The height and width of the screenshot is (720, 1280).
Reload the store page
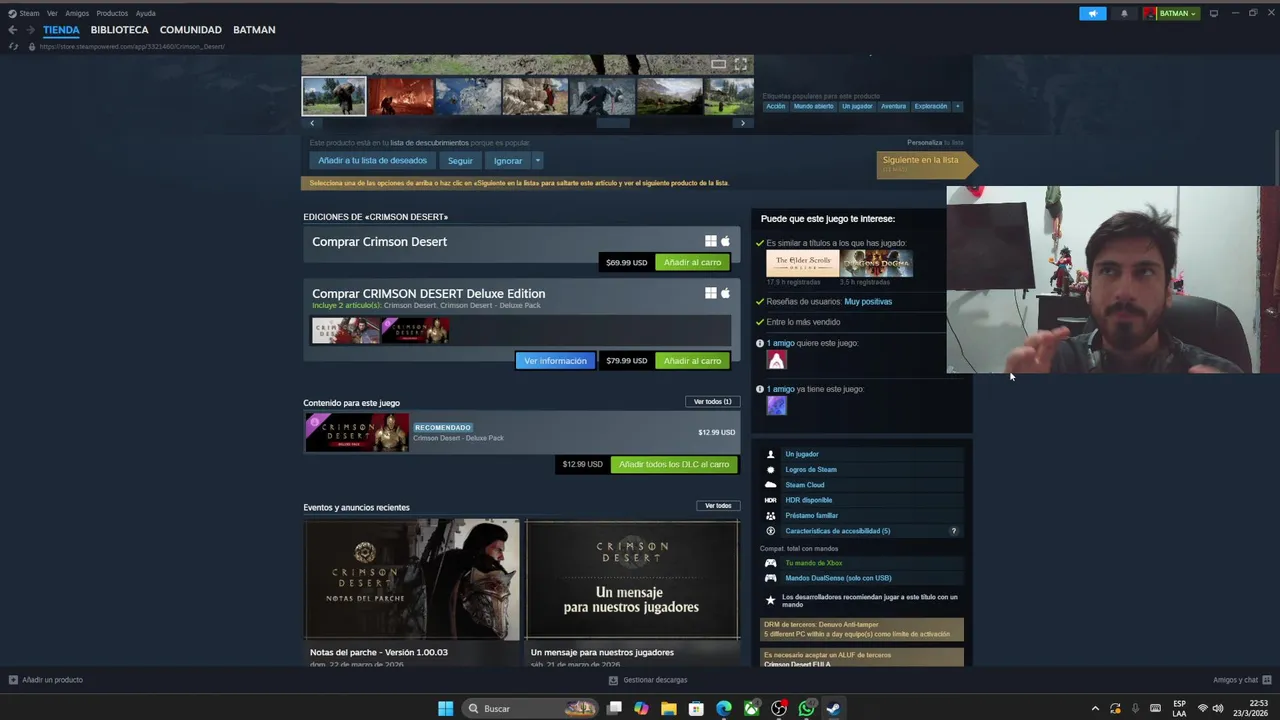click(13, 46)
